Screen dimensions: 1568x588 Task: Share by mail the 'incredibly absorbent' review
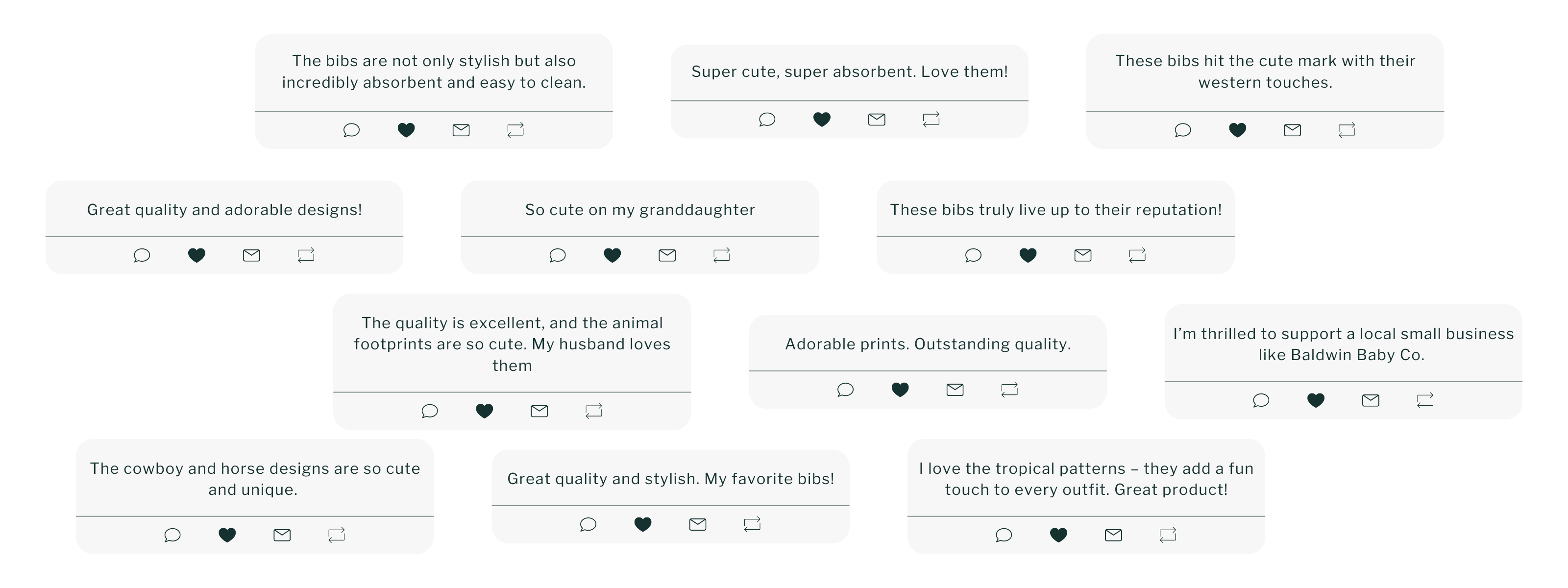click(461, 130)
